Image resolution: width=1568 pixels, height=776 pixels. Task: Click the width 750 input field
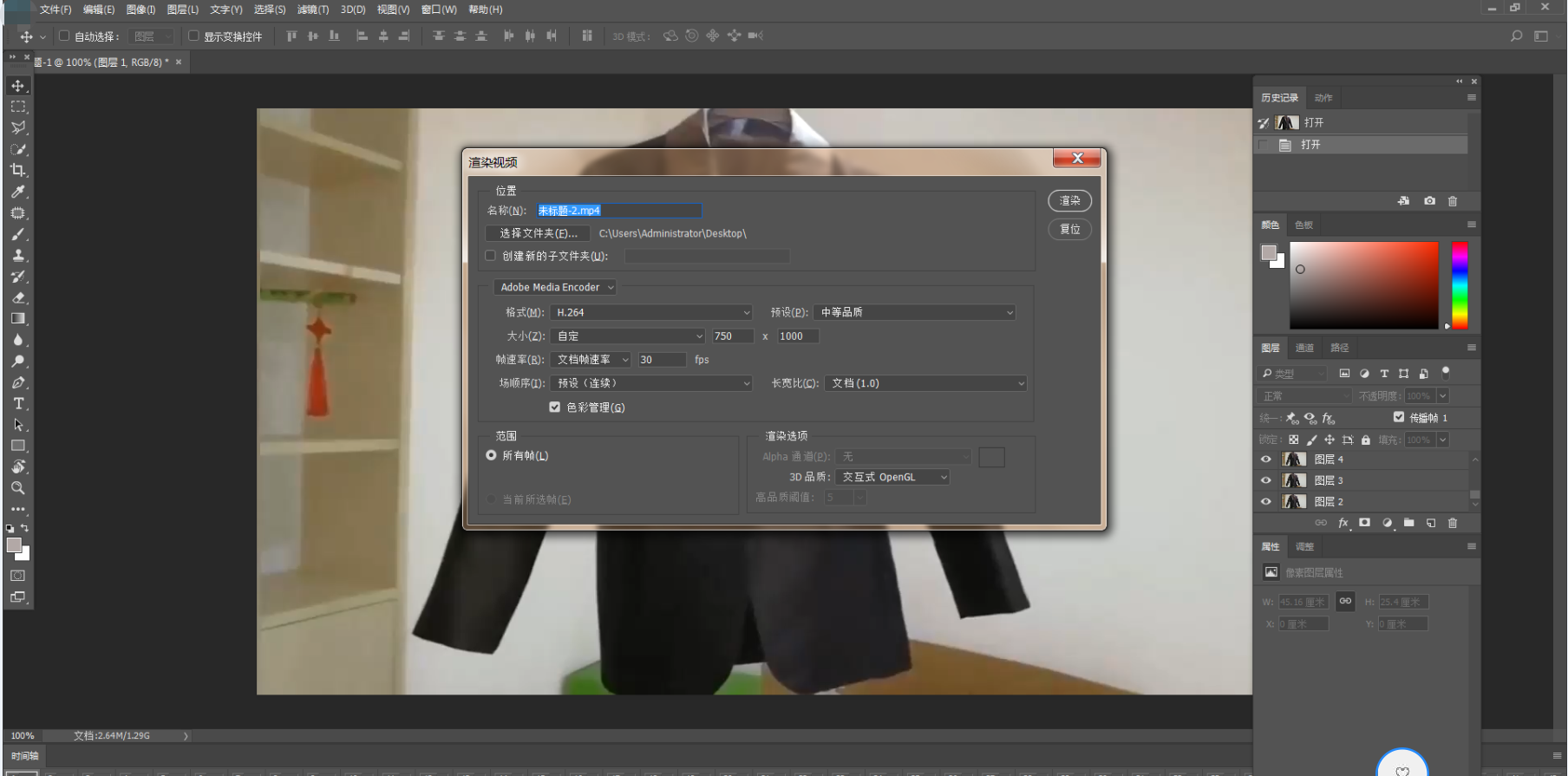pos(733,336)
